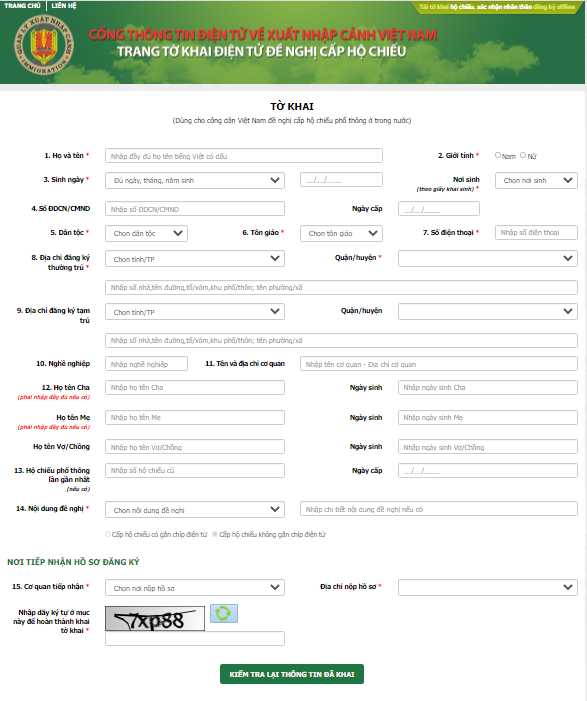Click the captcha text entry field

click(x=195, y=638)
